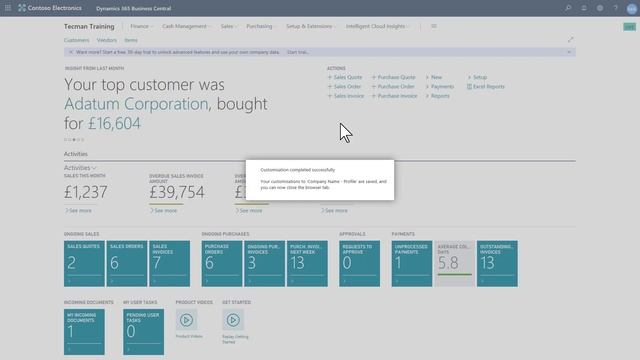
Task: Play the Product Videos tile
Action: pyautogui.click(x=186, y=320)
